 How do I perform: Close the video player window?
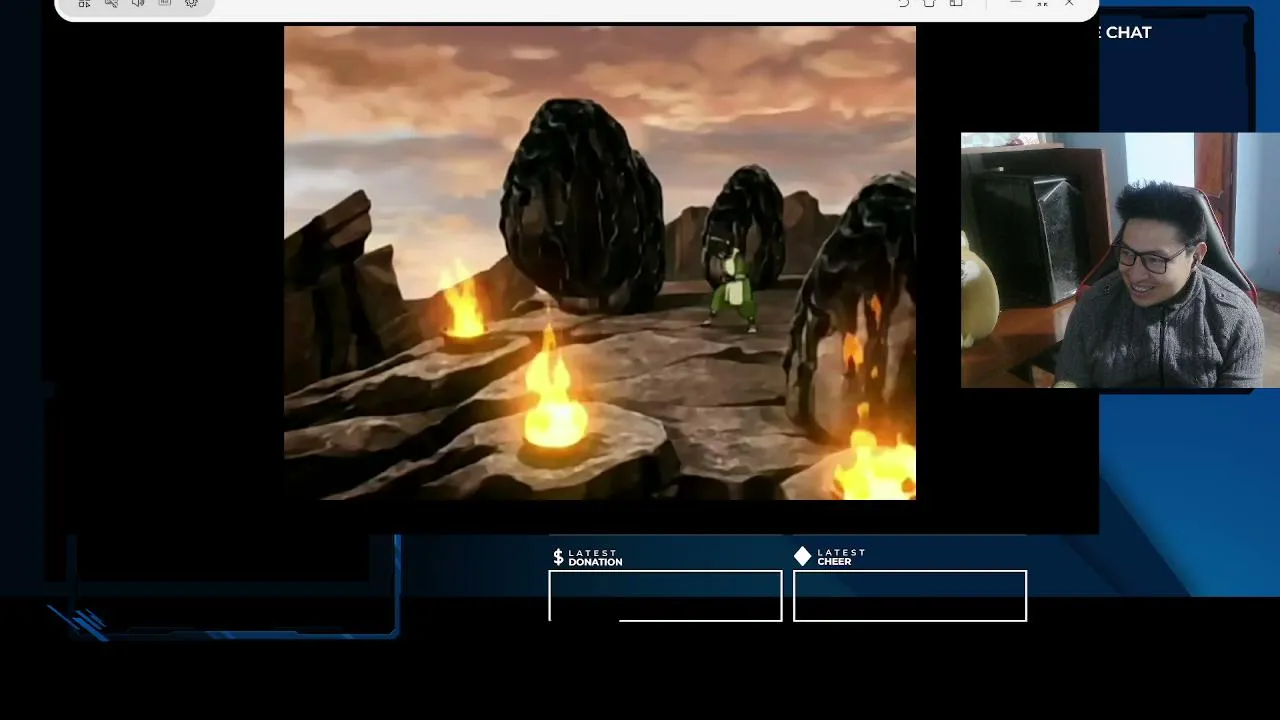tap(1069, 4)
